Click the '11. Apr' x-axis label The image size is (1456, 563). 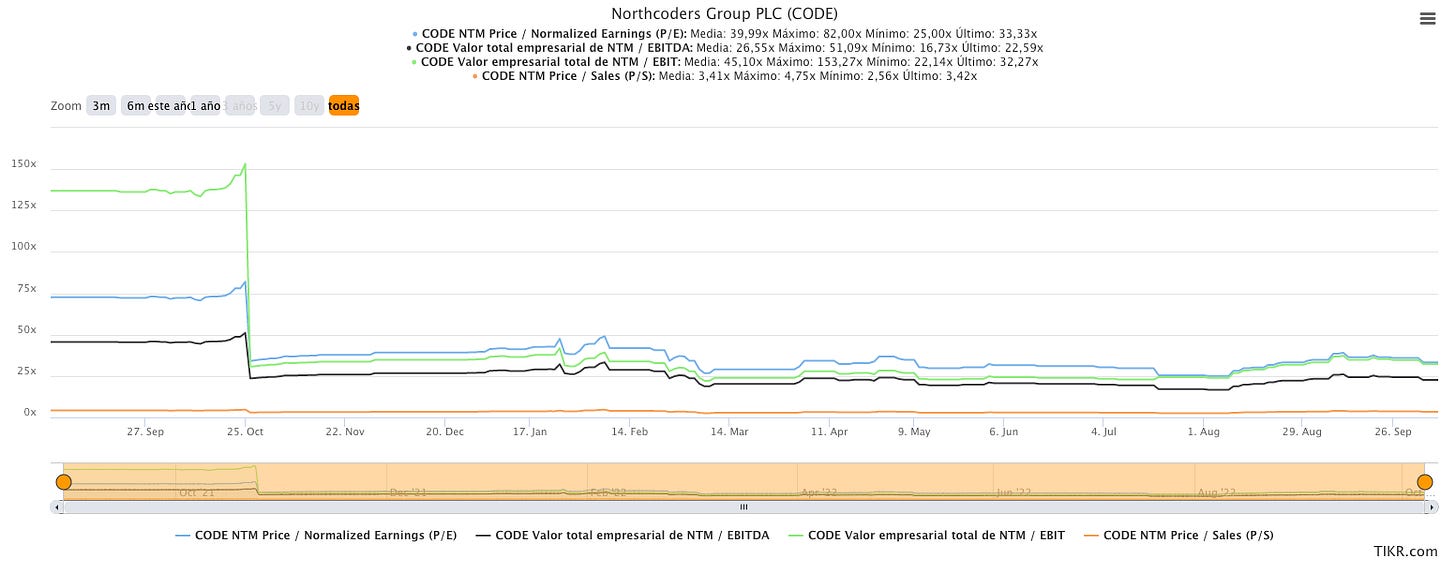click(829, 432)
